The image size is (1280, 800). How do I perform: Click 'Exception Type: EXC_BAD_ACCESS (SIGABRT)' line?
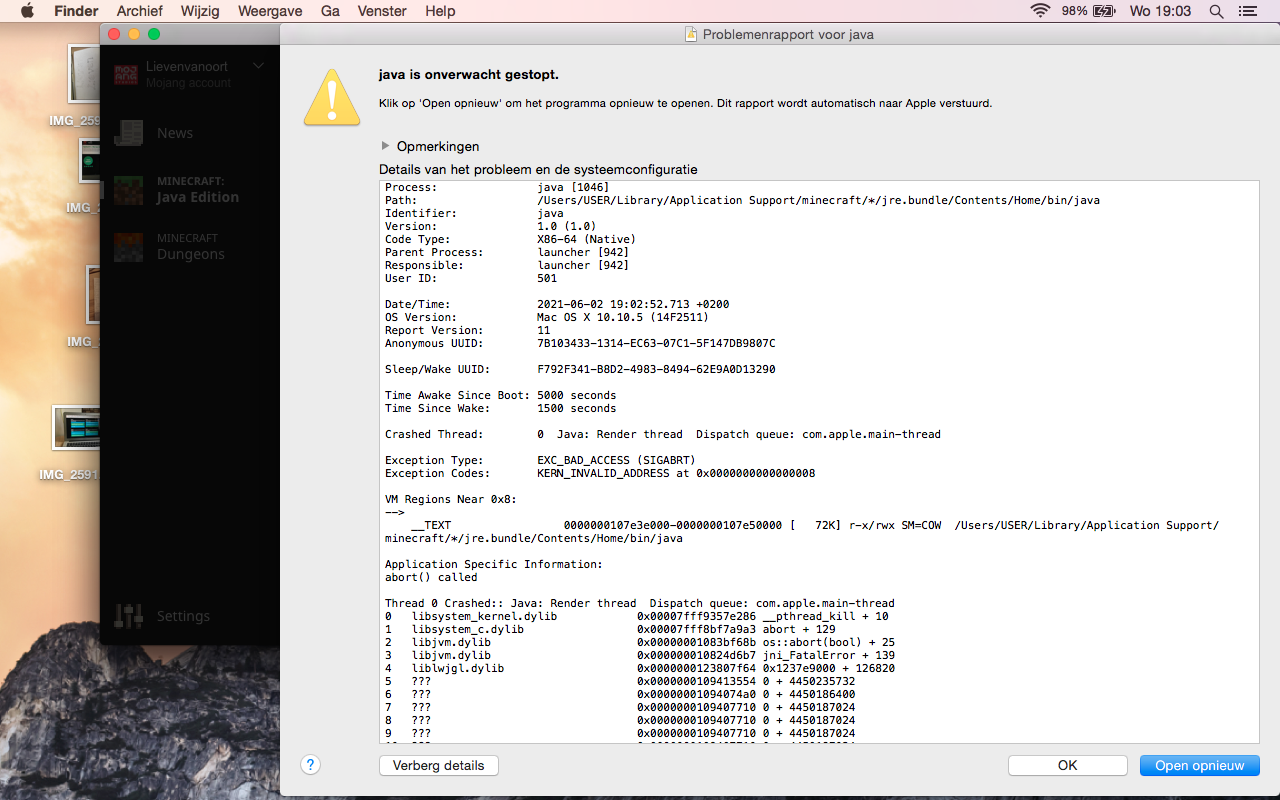540,460
